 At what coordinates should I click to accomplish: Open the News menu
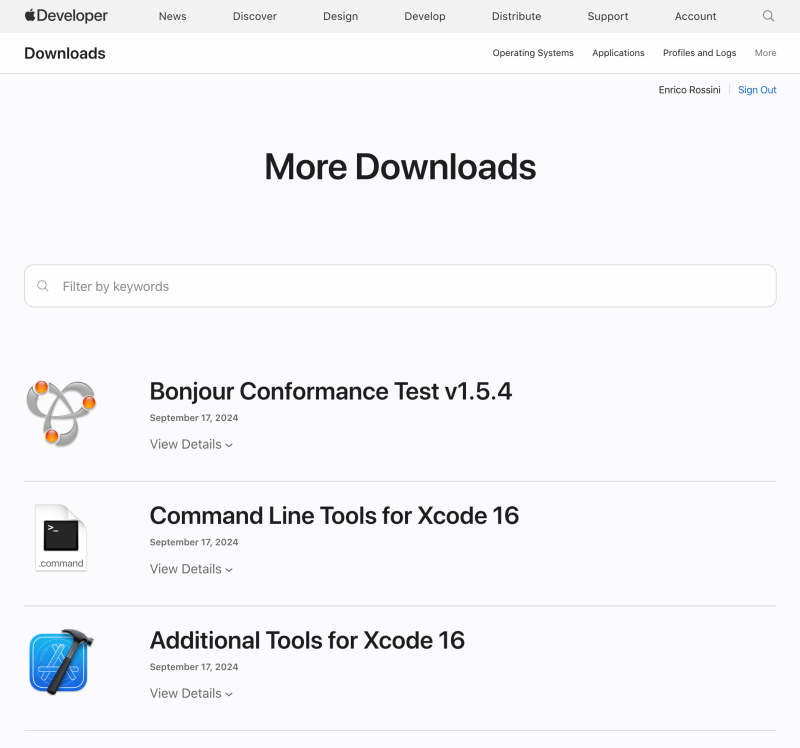click(172, 16)
